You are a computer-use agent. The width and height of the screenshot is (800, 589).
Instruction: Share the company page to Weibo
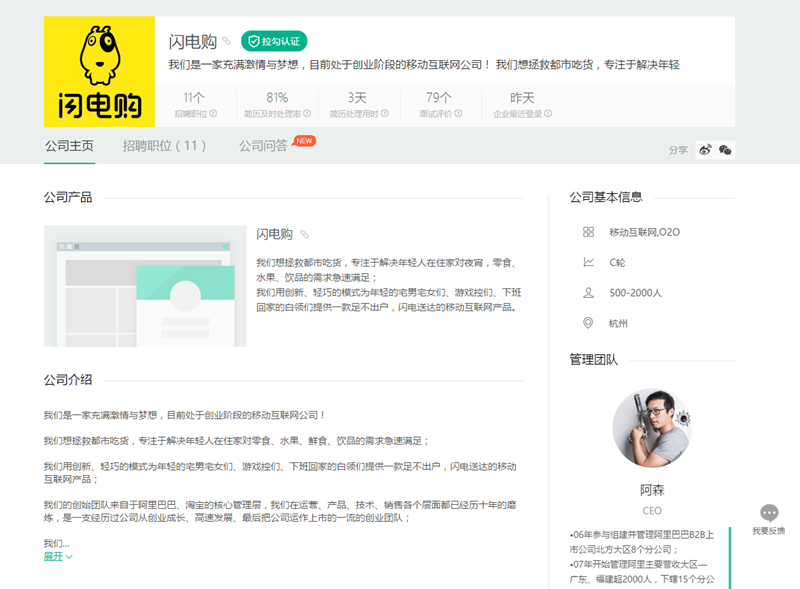[706, 150]
